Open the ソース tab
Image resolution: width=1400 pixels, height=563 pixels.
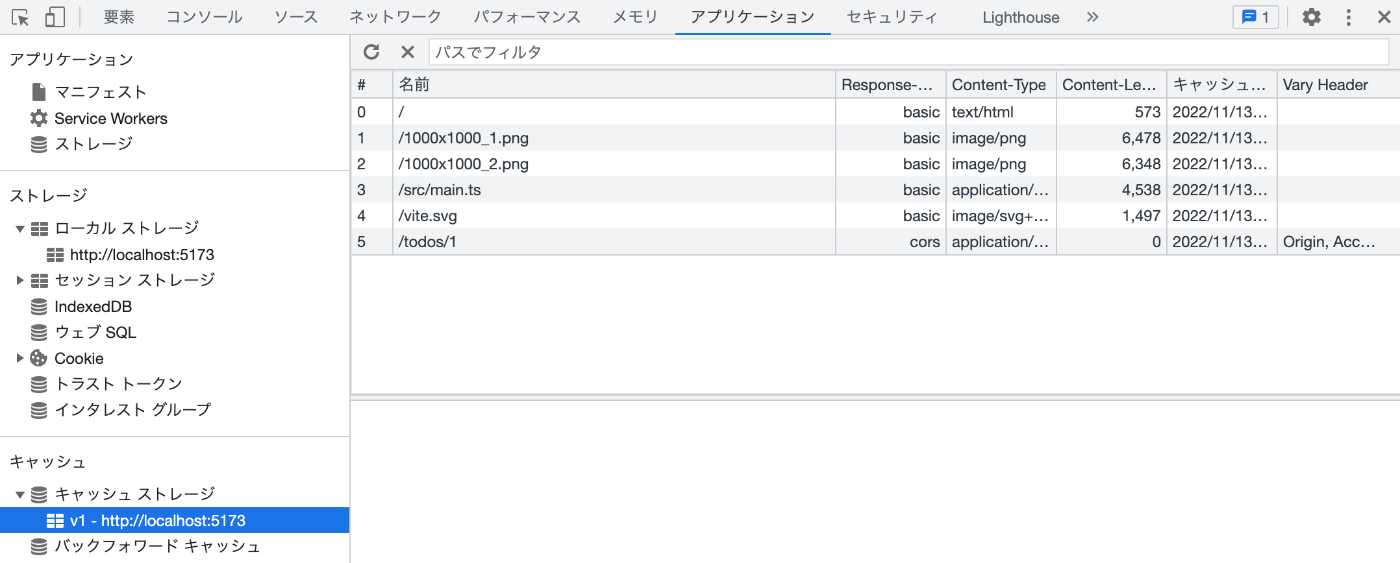pos(296,17)
